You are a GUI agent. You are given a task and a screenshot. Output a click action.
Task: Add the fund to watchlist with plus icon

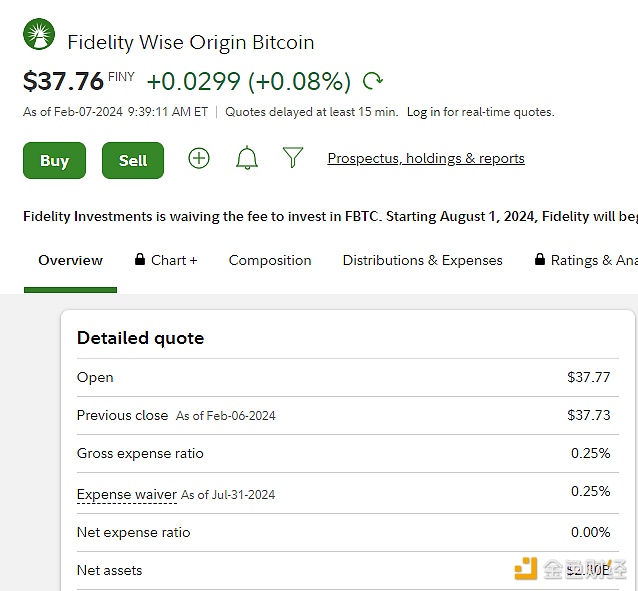pyautogui.click(x=199, y=158)
